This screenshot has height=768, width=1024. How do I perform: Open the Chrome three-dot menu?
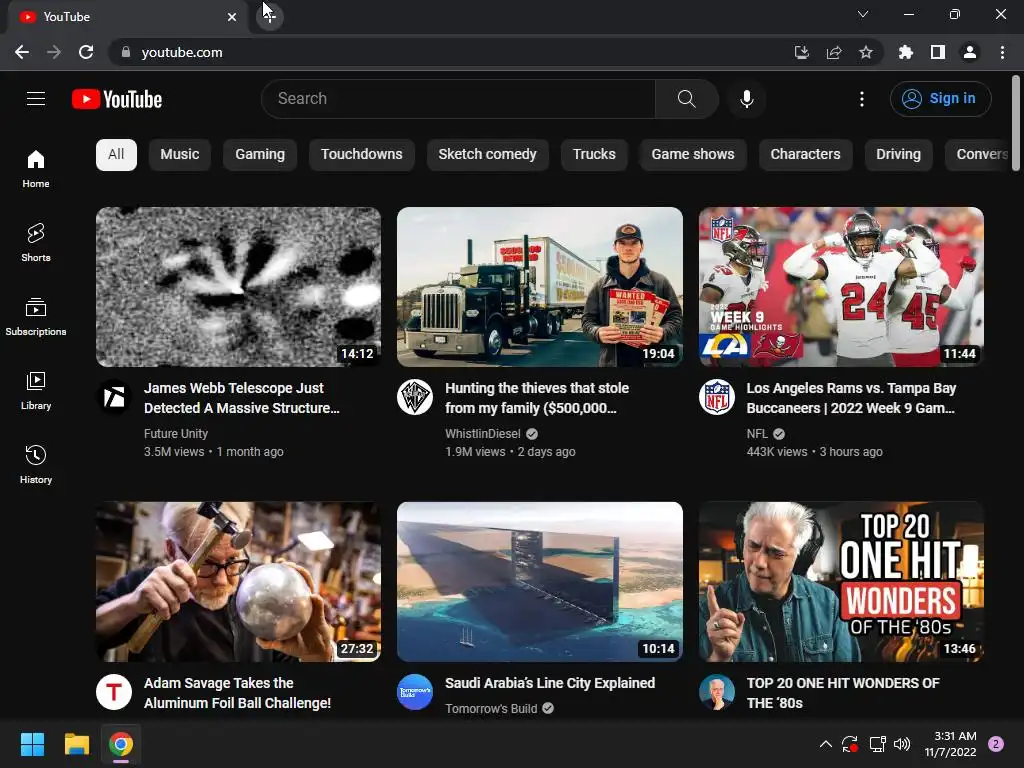coord(1002,52)
